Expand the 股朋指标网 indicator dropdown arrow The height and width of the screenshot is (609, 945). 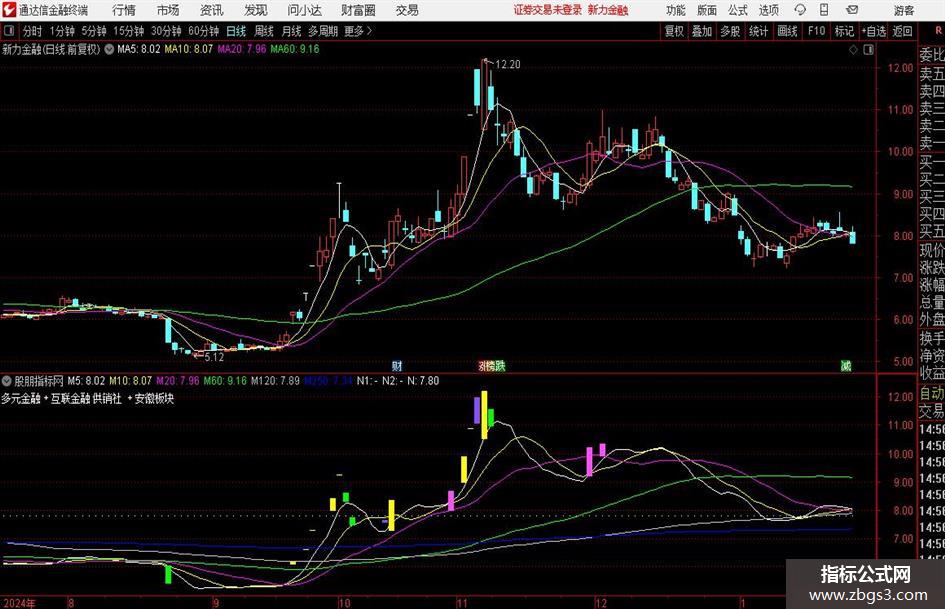[7, 381]
